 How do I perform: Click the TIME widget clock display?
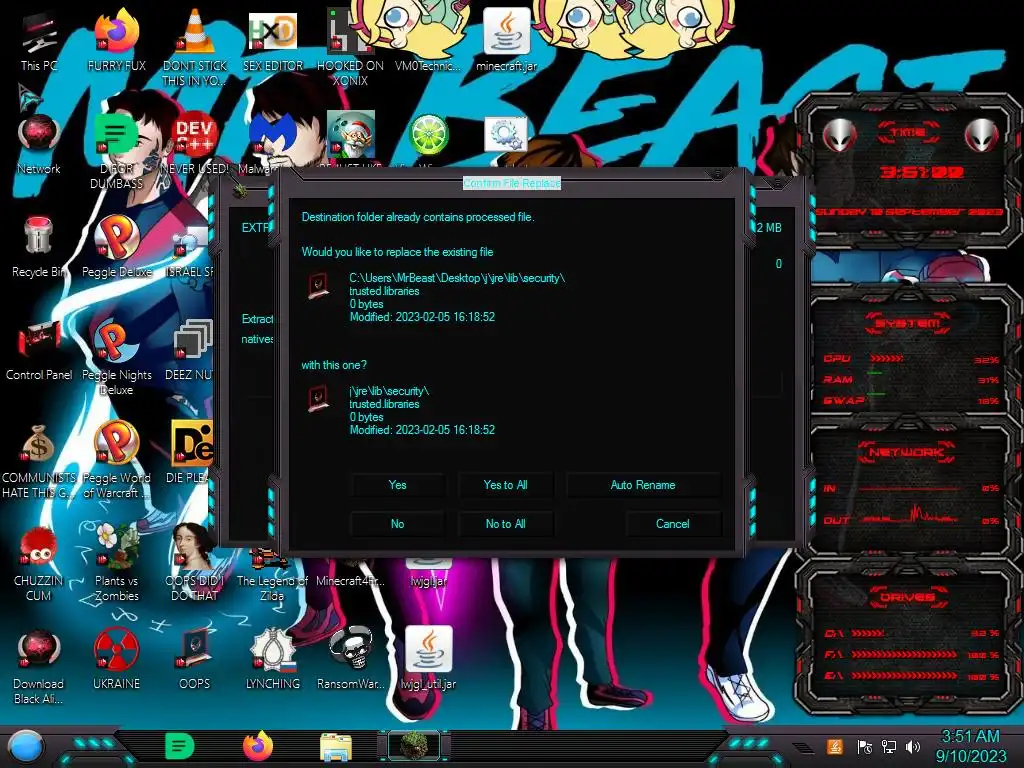click(x=922, y=172)
